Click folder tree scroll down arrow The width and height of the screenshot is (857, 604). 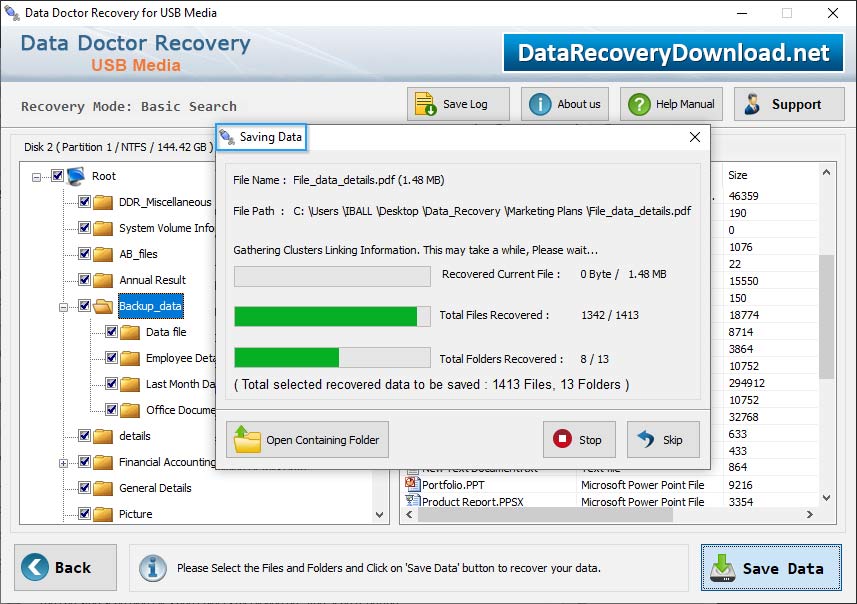click(379, 514)
